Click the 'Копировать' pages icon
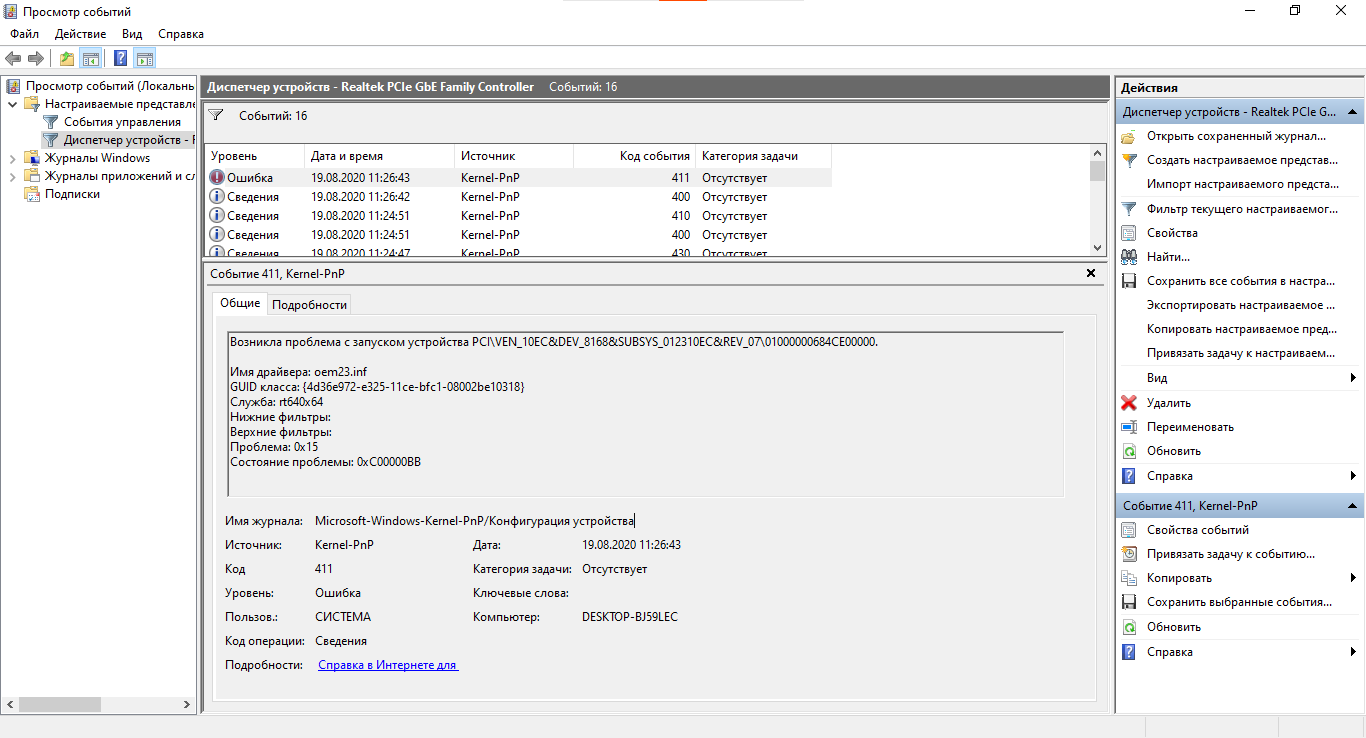Screen dimensions: 1366x738 [x=1129, y=578]
